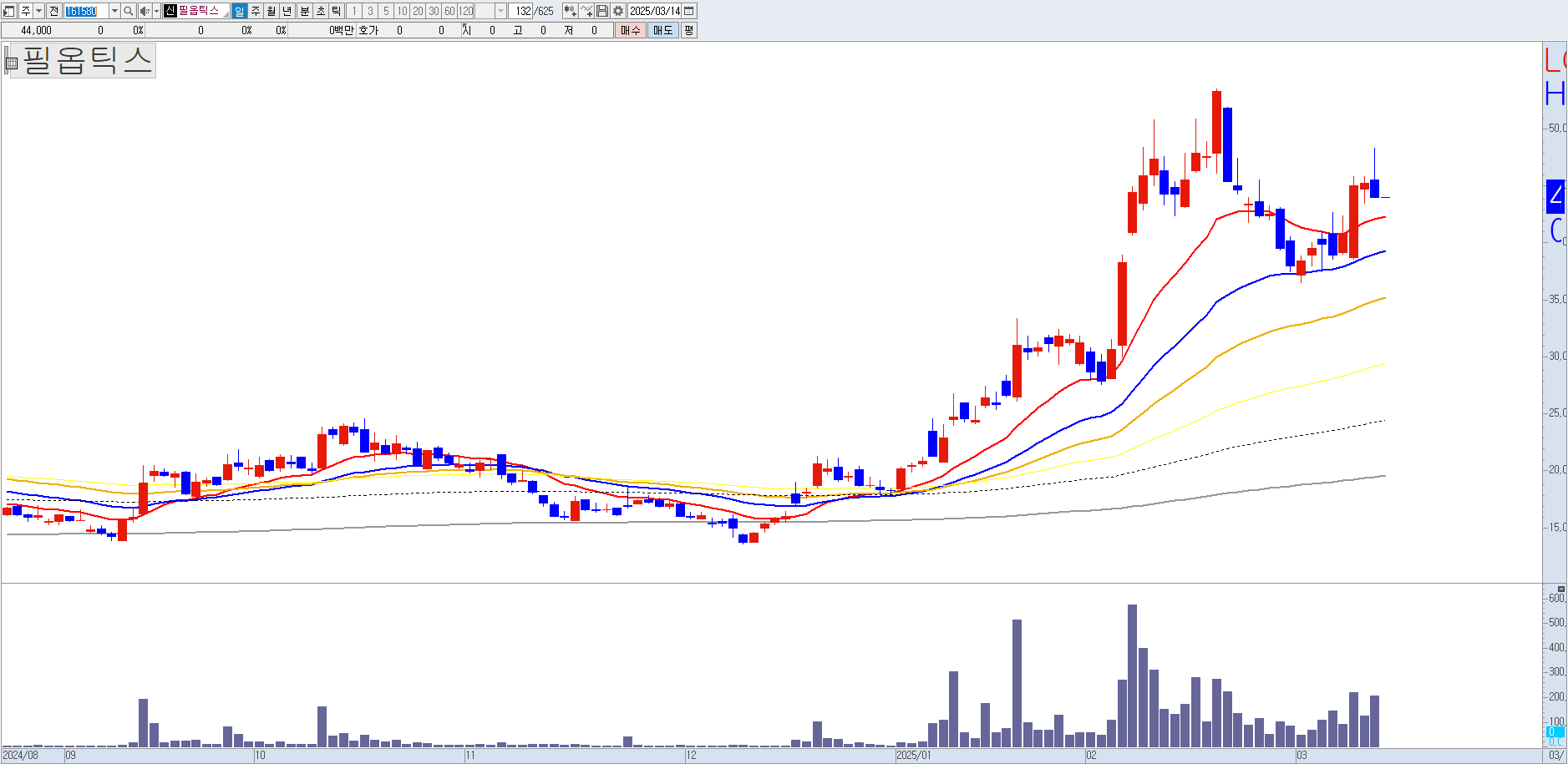1568x764 pixels.
Task: Select the 30 interval button
Action: (x=434, y=11)
